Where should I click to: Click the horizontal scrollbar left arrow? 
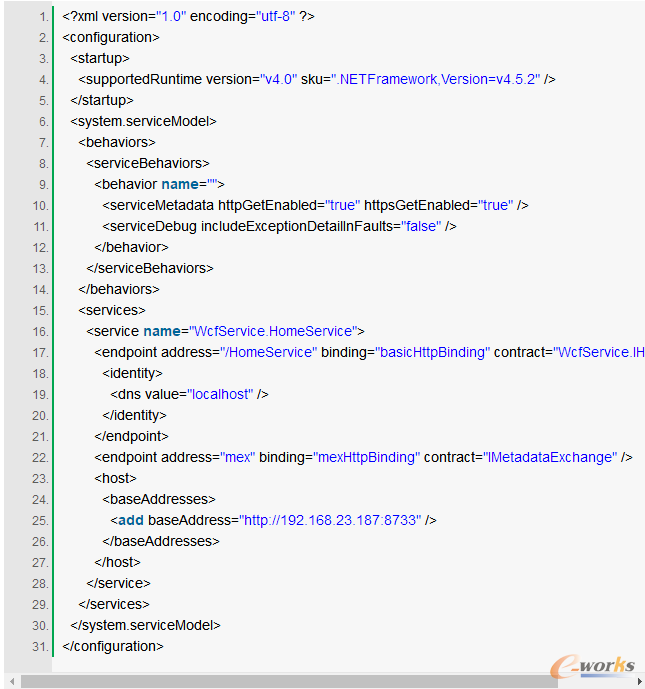tap(10, 681)
